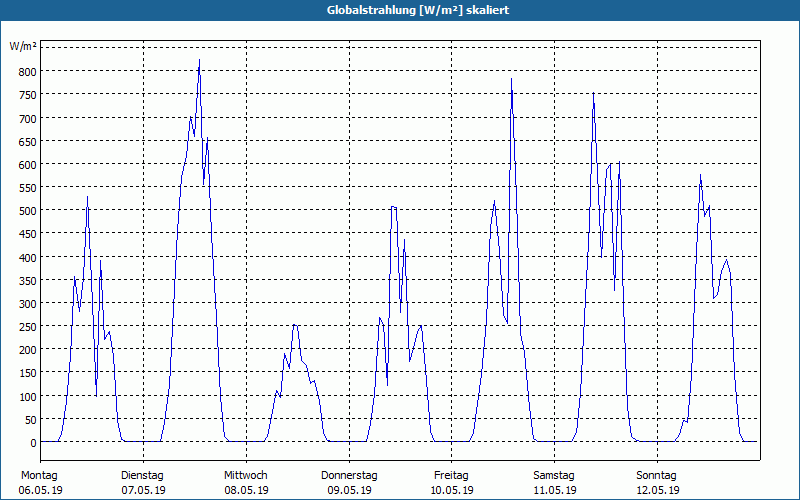Click the 550 y-axis value
The width and height of the screenshot is (800, 500).
click(28, 188)
